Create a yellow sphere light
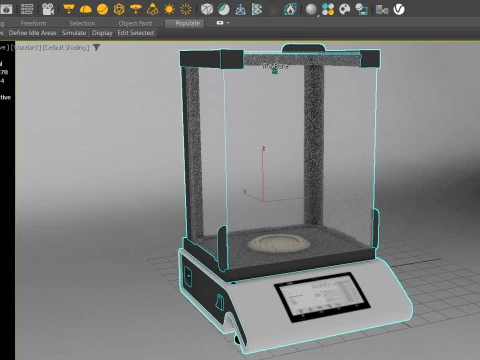480x360 pixels. tap(102, 9)
